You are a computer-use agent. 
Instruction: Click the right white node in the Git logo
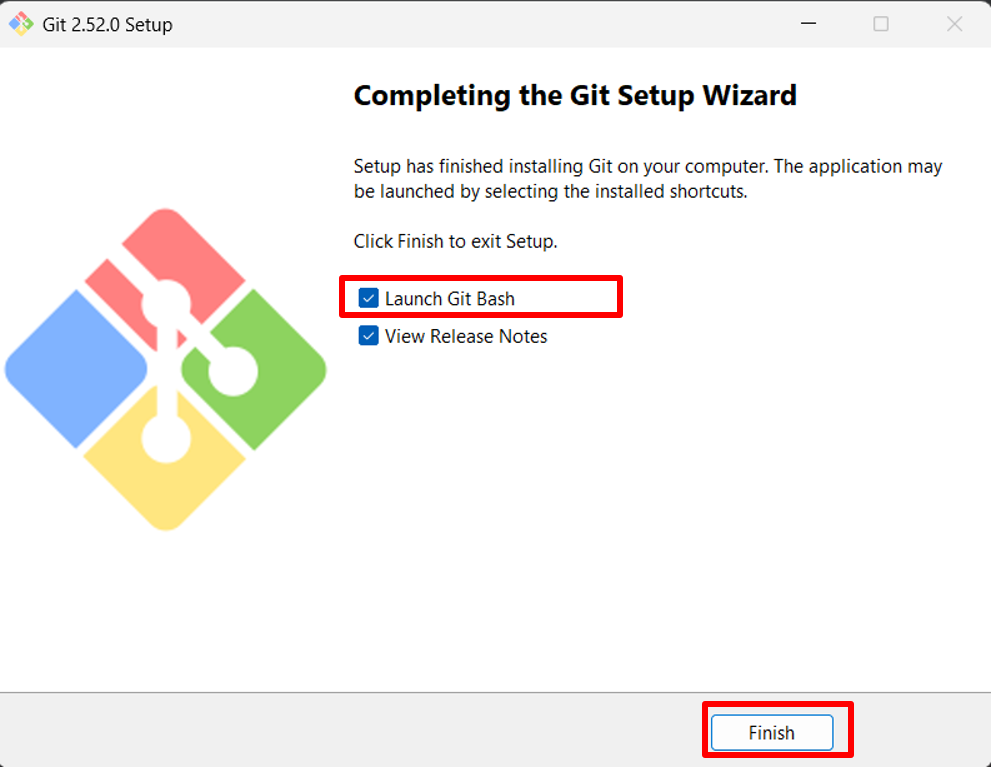click(x=233, y=371)
